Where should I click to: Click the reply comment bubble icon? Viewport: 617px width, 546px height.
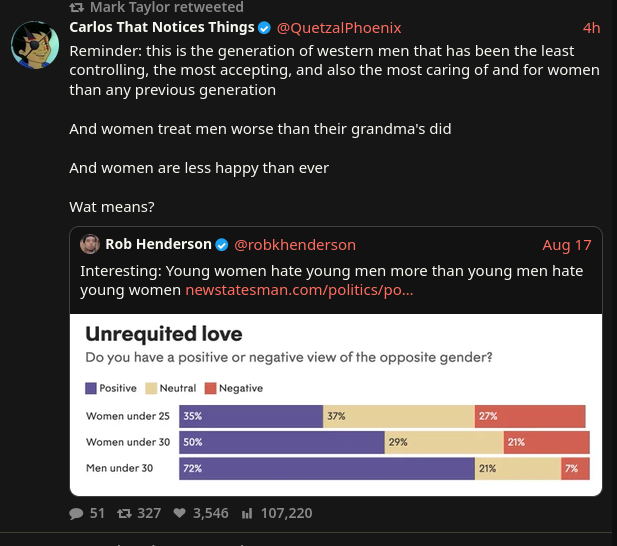(x=76, y=513)
